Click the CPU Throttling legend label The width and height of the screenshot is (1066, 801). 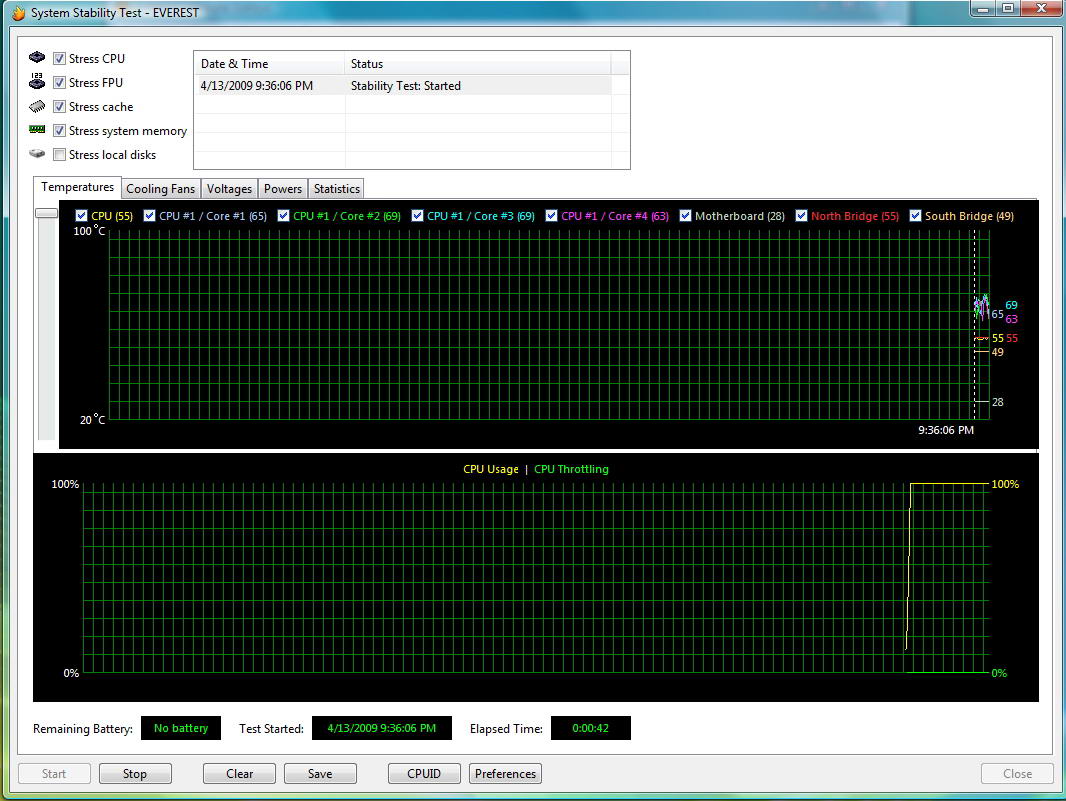tap(571, 469)
